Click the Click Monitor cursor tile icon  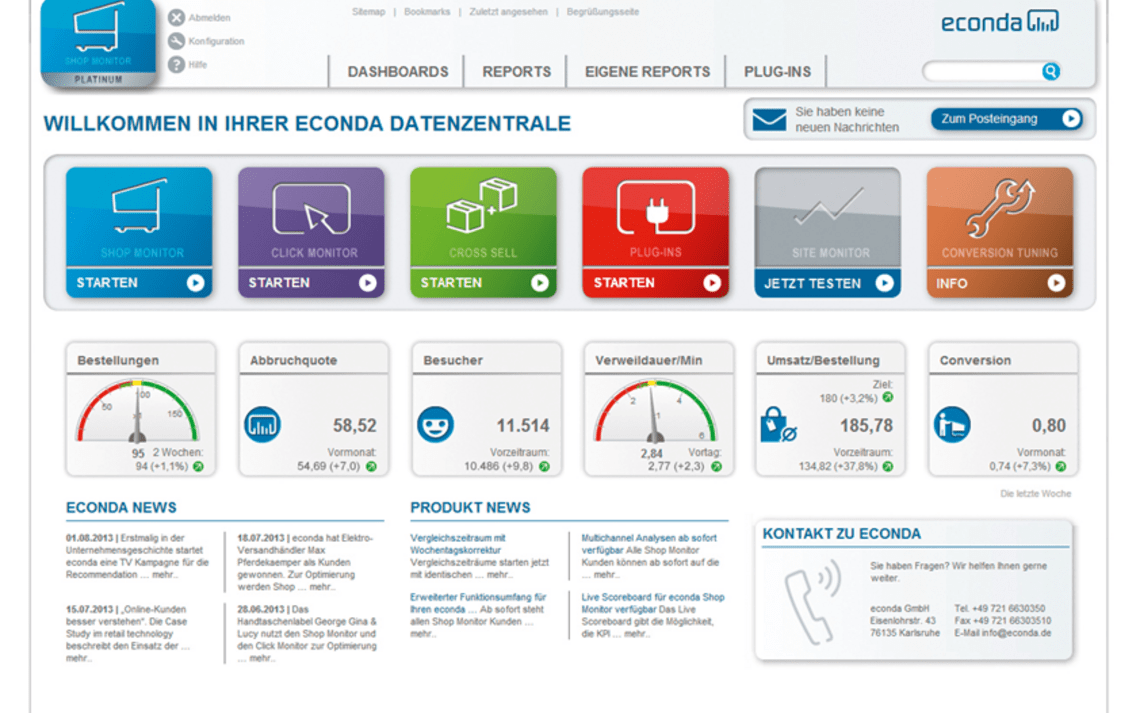coord(311,209)
